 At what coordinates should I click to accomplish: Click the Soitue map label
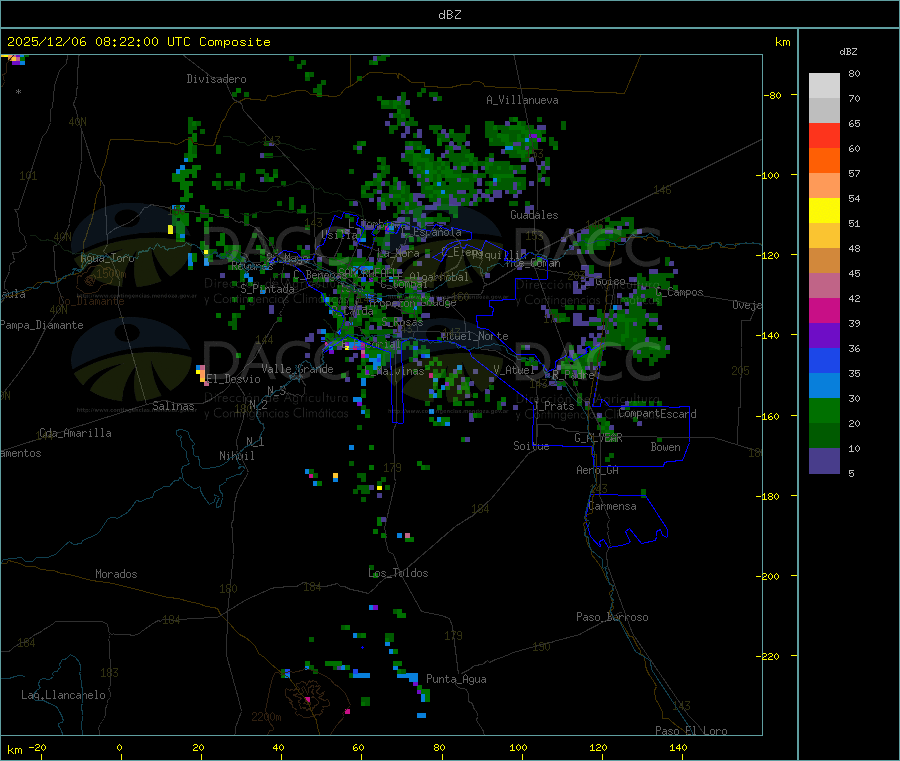[x=532, y=446]
